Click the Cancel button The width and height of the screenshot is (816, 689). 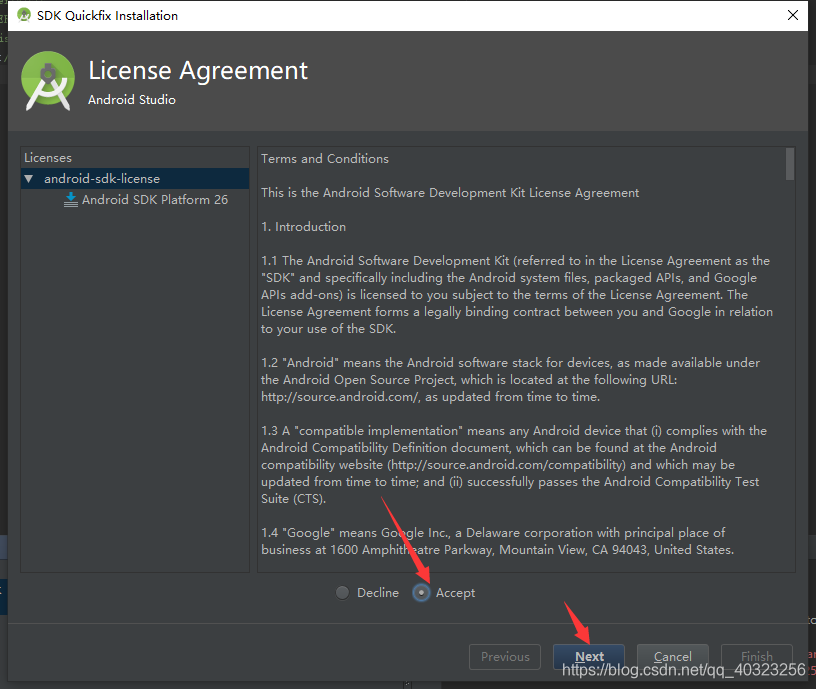[672, 657]
